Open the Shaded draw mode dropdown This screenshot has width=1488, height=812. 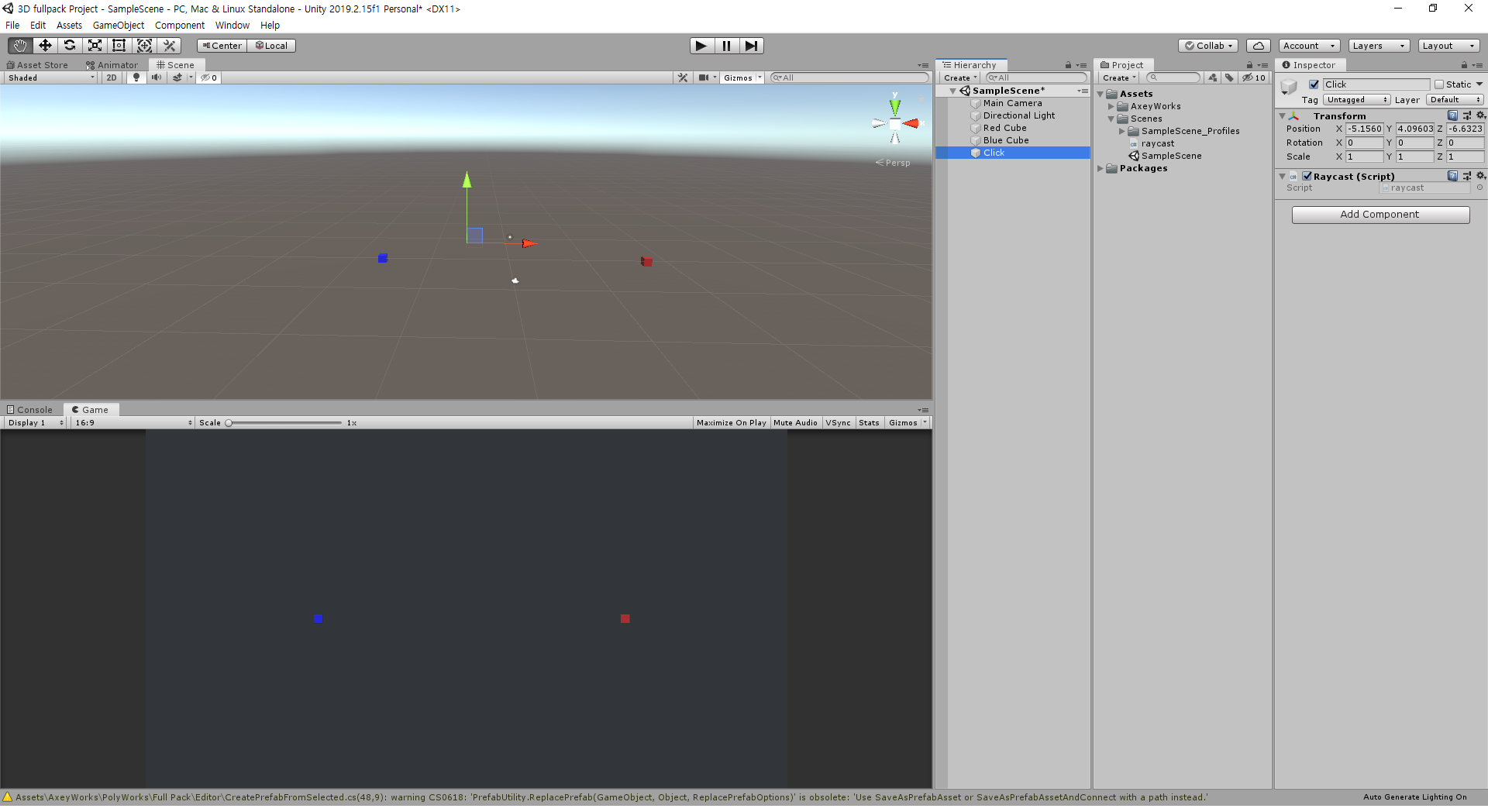[x=51, y=77]
